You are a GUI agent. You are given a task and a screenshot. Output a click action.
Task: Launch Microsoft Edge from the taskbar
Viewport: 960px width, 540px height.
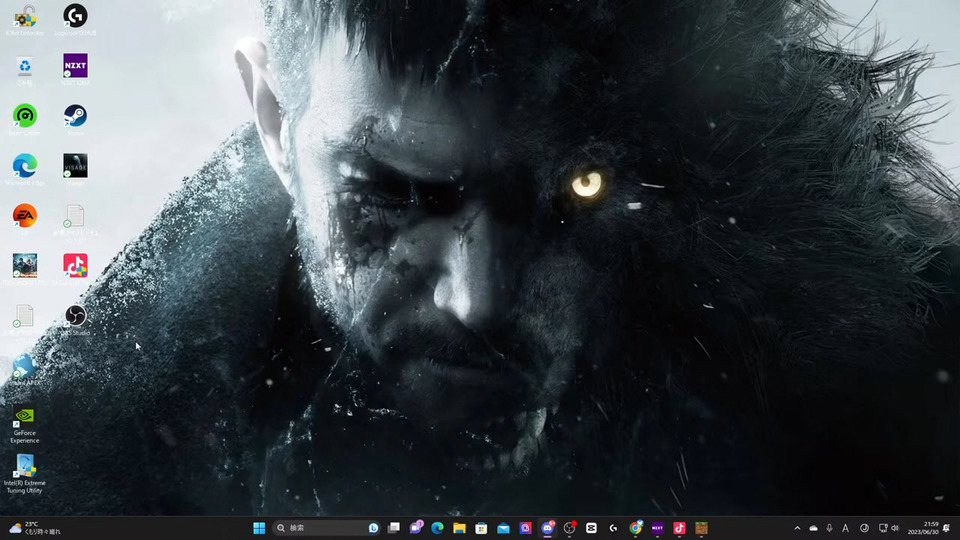point(437,528)
